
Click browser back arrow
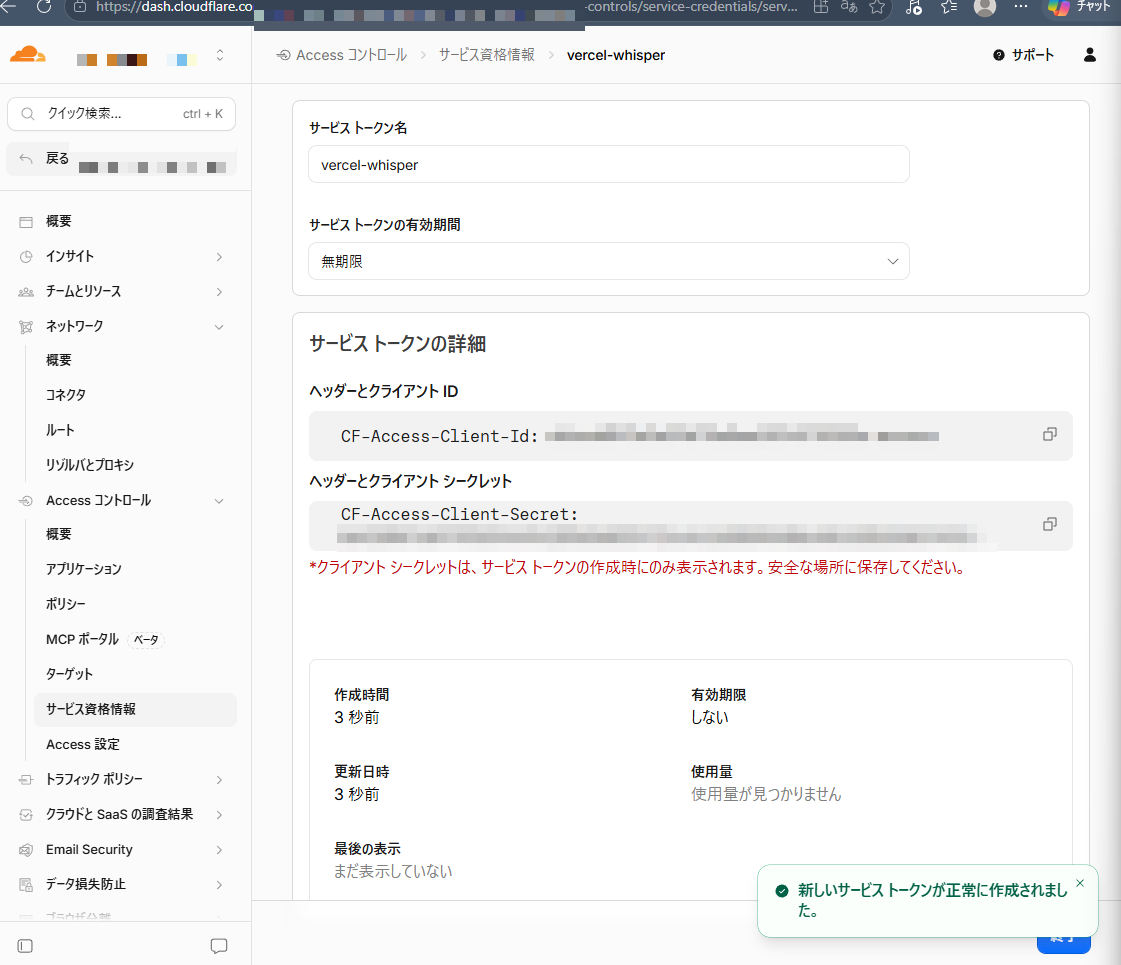tap(9, 6)
